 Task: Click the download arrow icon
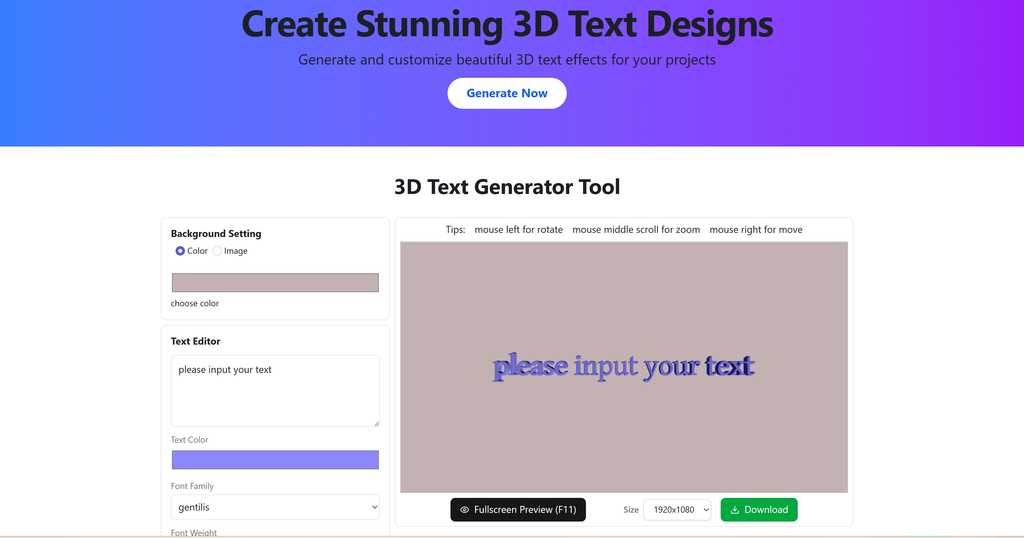735,510
